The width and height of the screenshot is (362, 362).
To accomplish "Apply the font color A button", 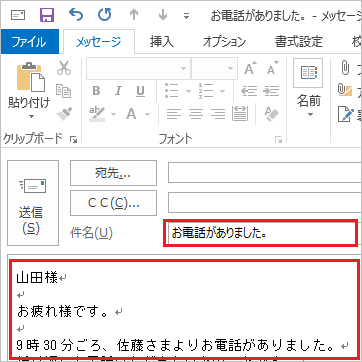I will point(132,114).
